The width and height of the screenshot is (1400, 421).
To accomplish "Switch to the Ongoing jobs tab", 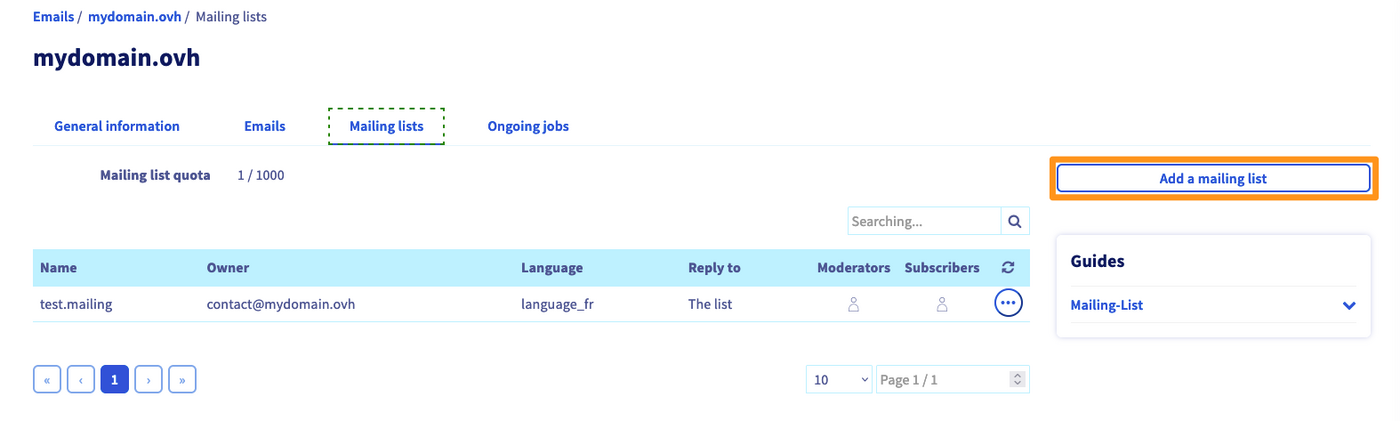I will pos(528,126).
